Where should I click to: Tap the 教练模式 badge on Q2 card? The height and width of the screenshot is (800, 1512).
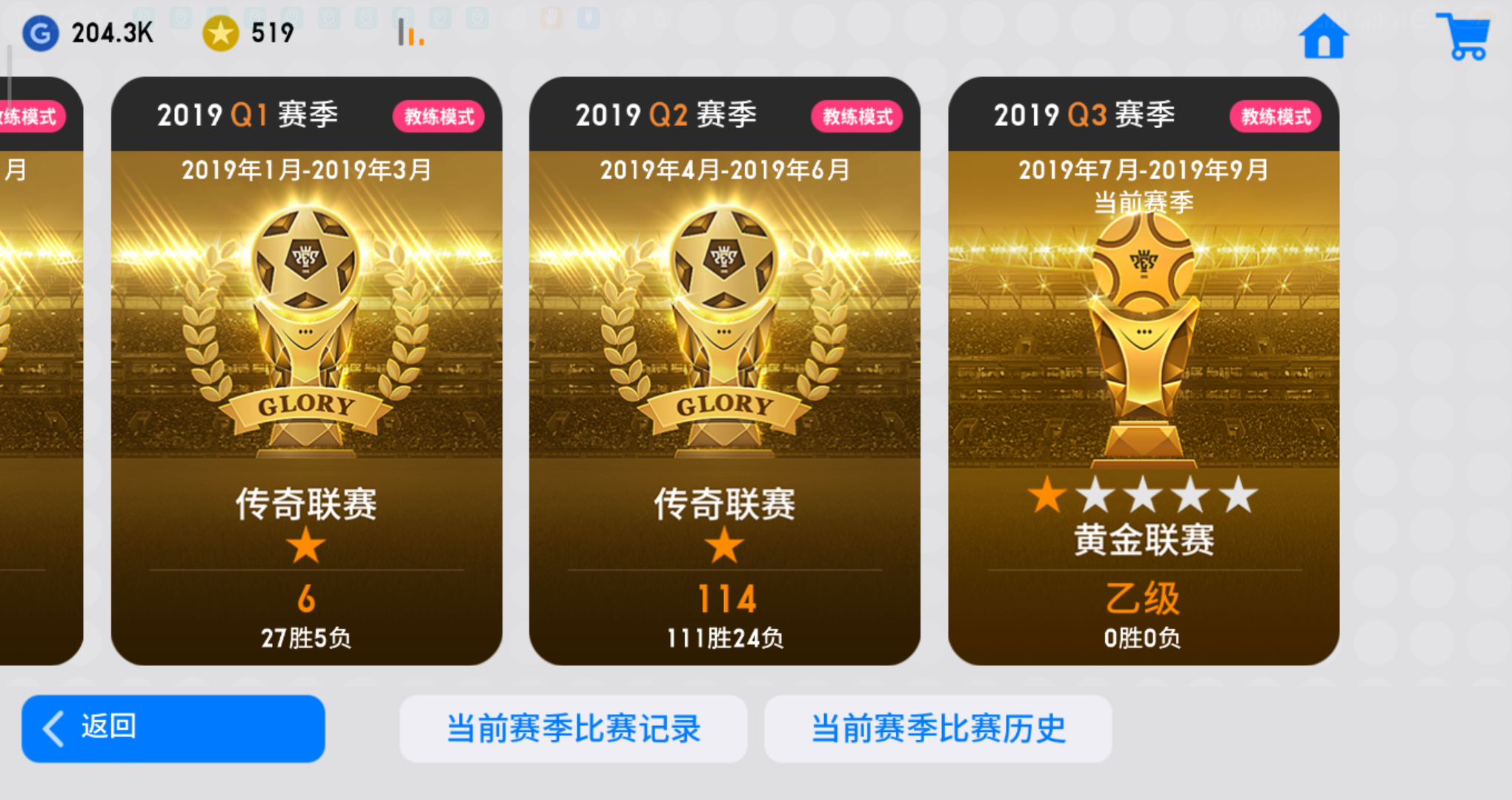pyautogui.click(x=858, y=116)
